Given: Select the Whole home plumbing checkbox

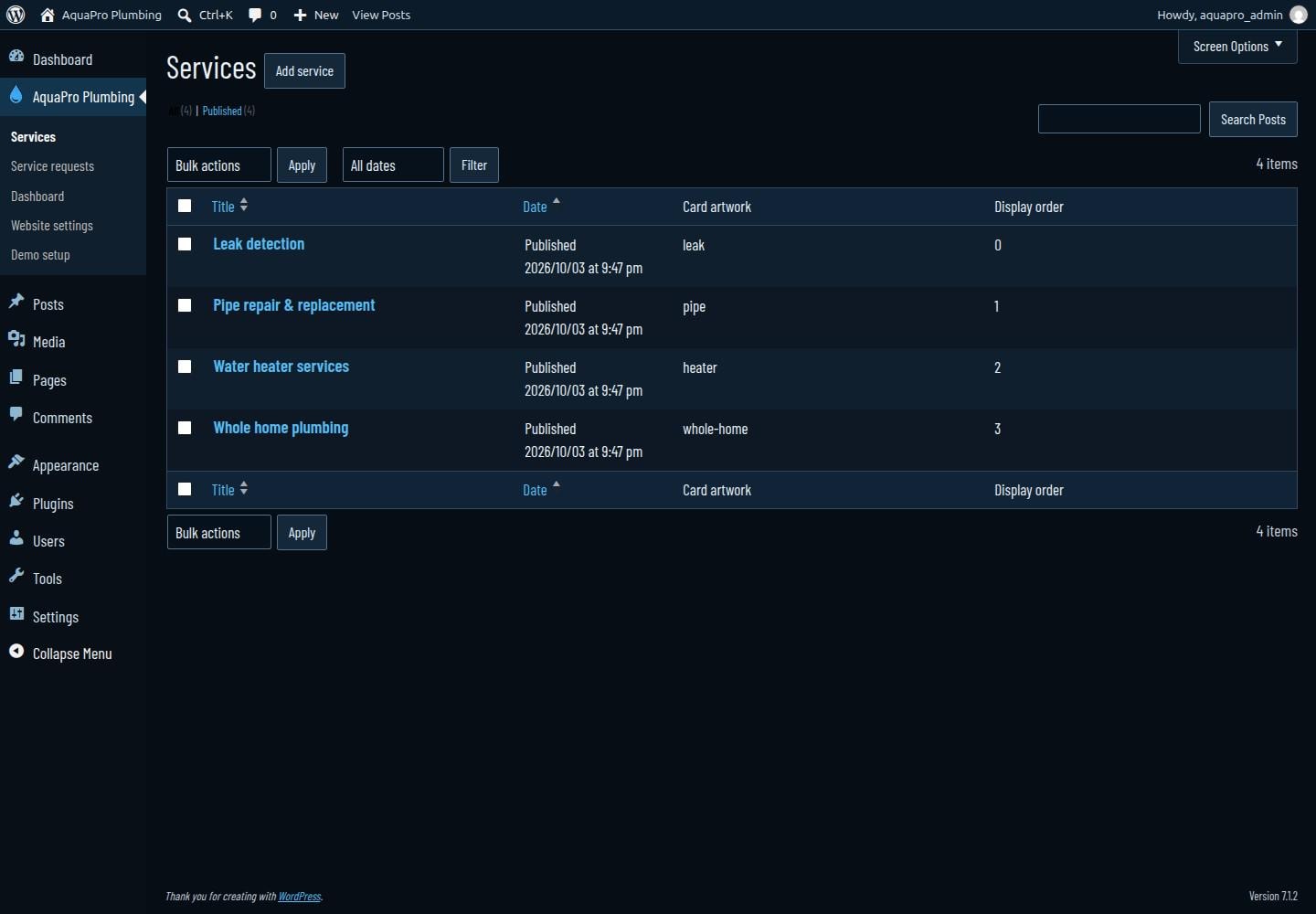Looking at the screenshot, I should click(x=185, y=428).
